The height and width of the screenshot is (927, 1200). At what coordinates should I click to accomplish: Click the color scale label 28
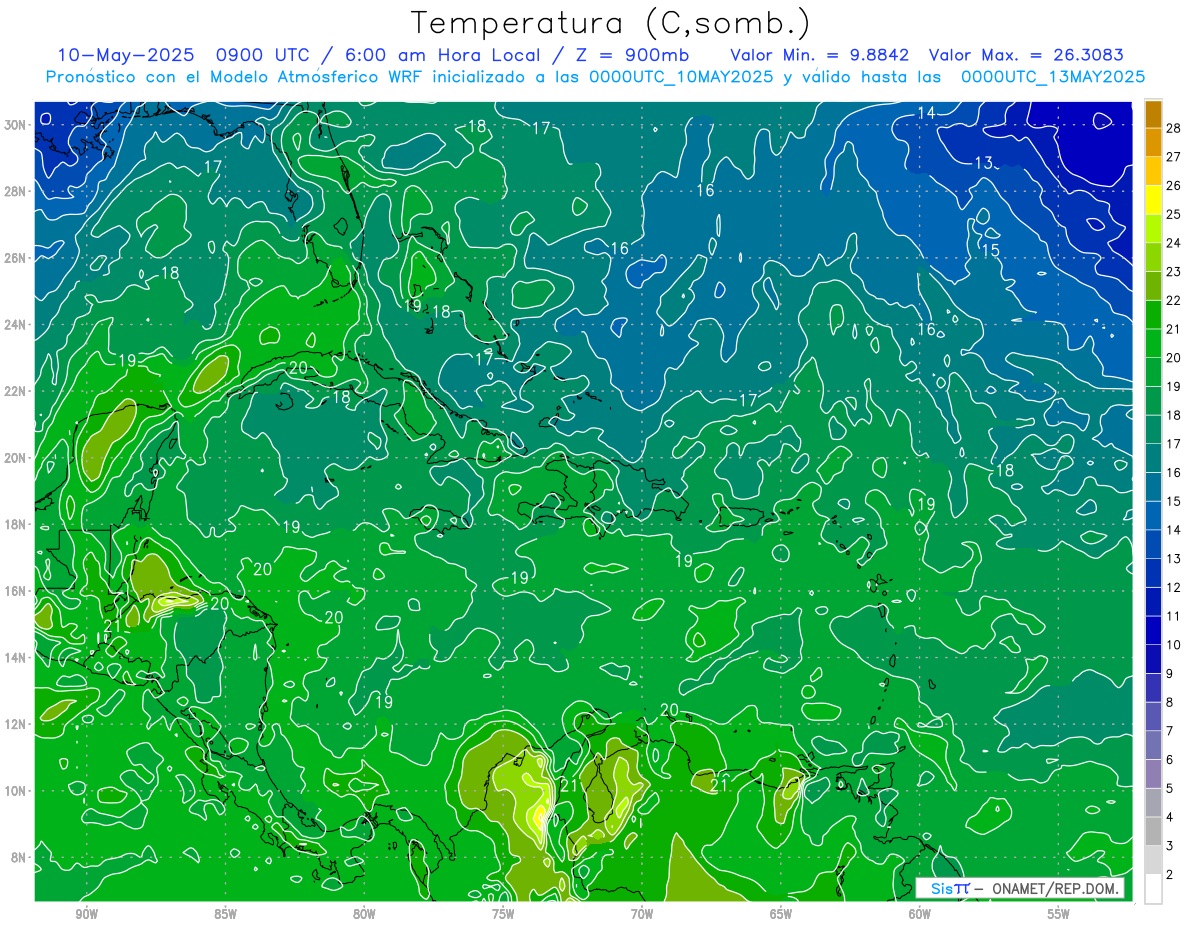pos(1174,128)
